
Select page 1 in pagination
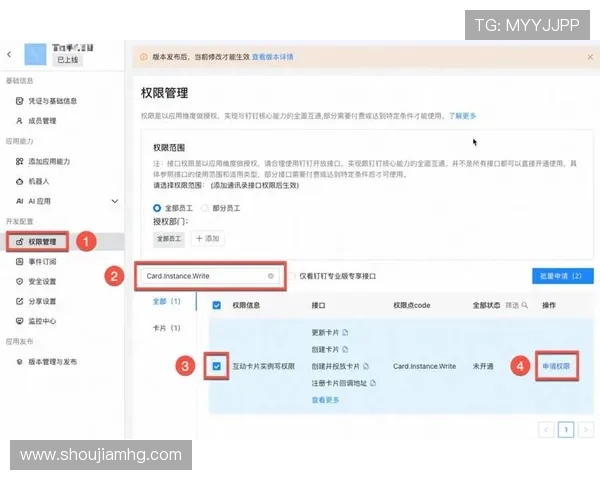[x=566, y=429]
